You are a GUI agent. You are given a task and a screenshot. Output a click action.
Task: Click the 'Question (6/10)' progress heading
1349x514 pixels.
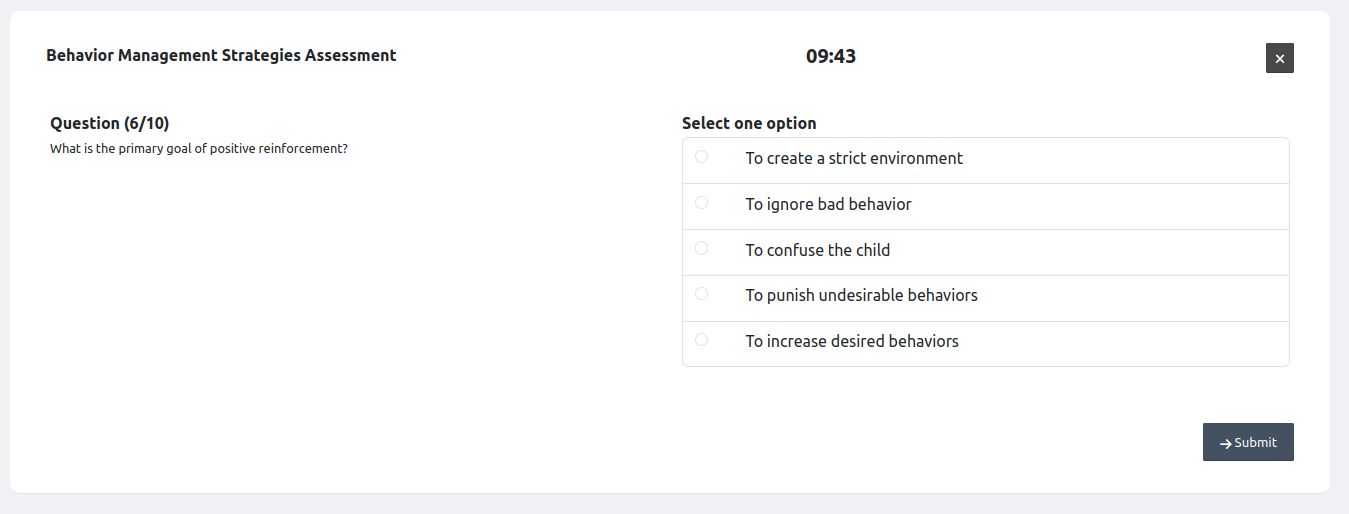tap(109, 123)
